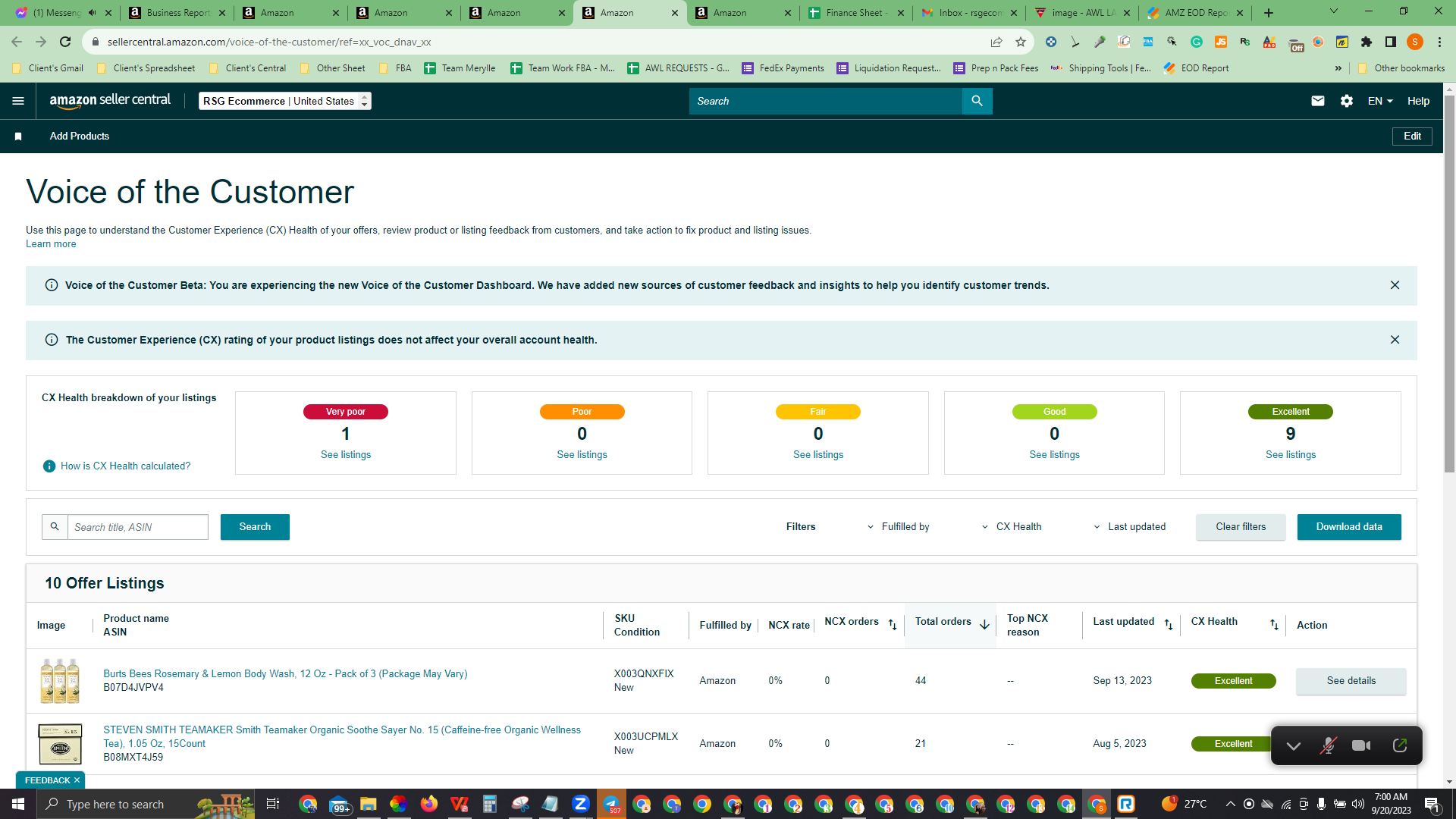1456x819 pixels.
Task: Open the settings gear in Seller Central
Action: (x=1347, y=101)
